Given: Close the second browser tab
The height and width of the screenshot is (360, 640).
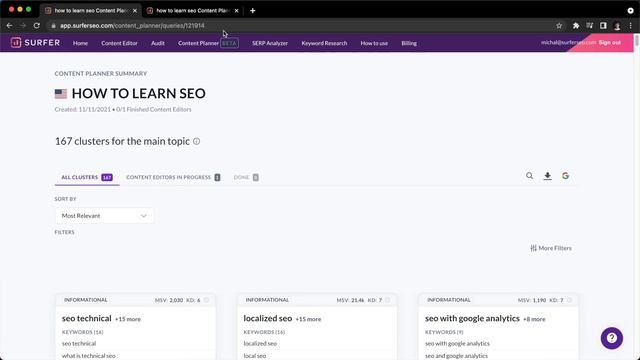Looking at the screenshot, I should tap(236, 11).
